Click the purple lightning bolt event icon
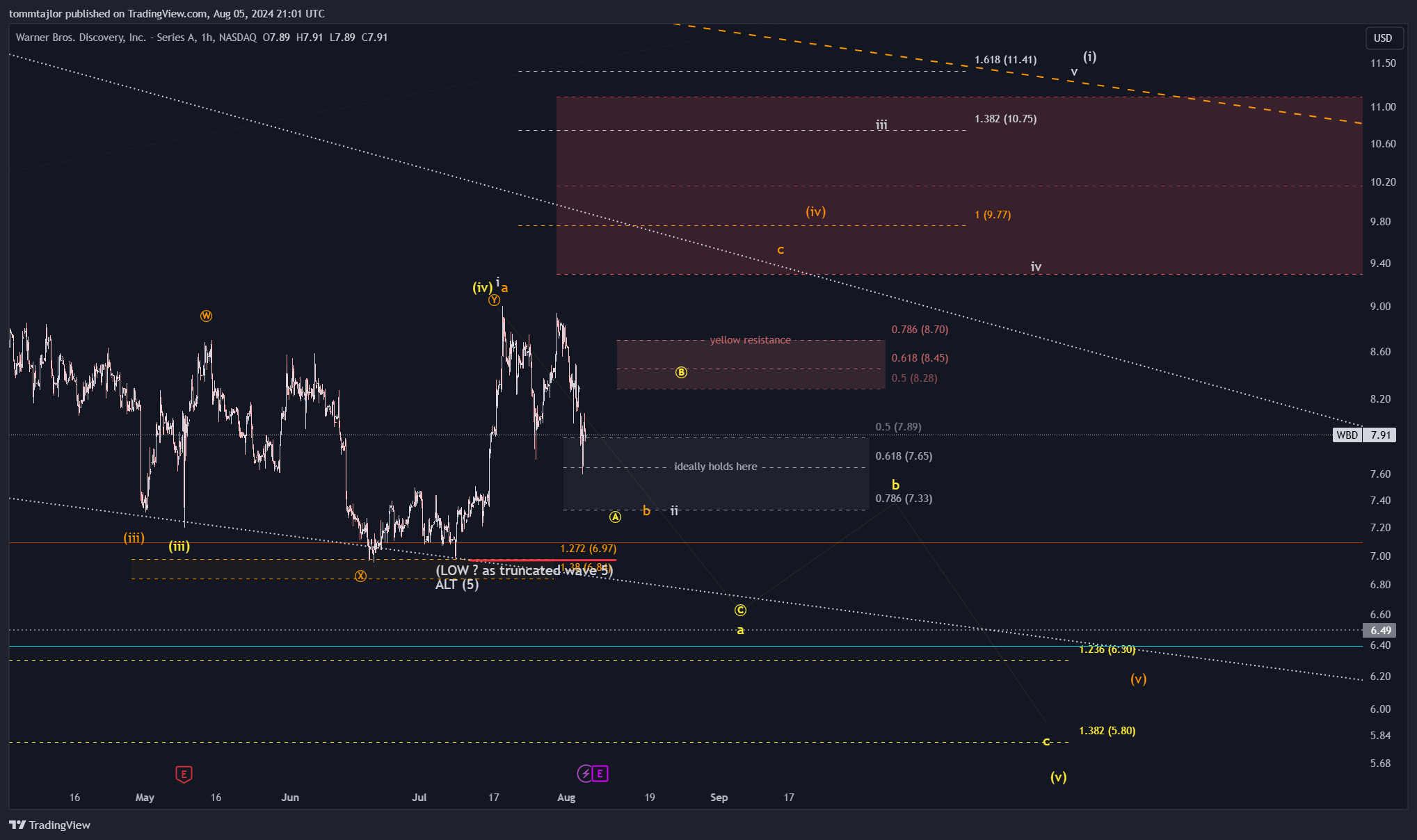This screenshot has width=1417, height=840. (585, 773)
